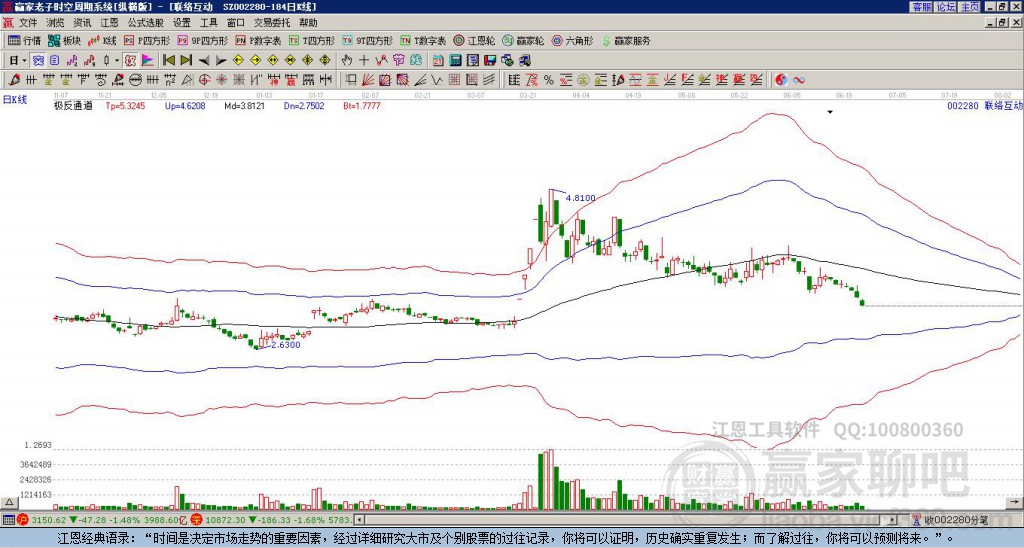Open the 板块 sector view
The width and height of the screenshot is (1024, 548).
tap(64, 40)
